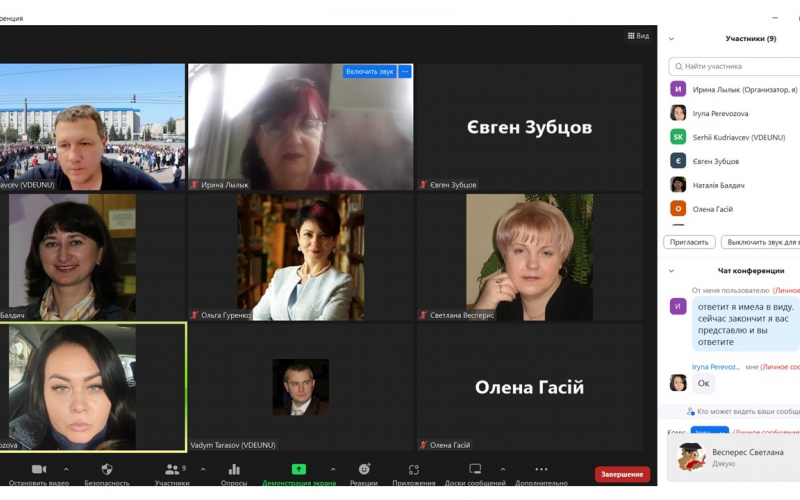Expand the arrow next to Share Screen
The height and width of the screenshot is (500, 800).
coord(333,469)
